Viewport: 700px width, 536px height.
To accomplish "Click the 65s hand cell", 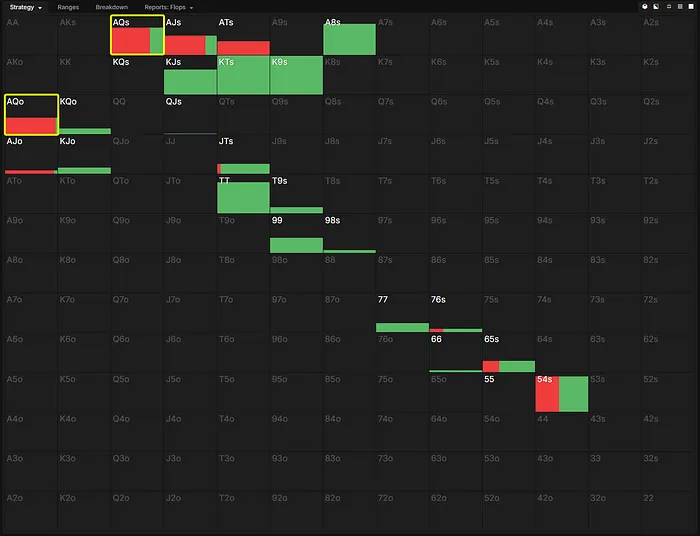I will [x=508, y=353].
